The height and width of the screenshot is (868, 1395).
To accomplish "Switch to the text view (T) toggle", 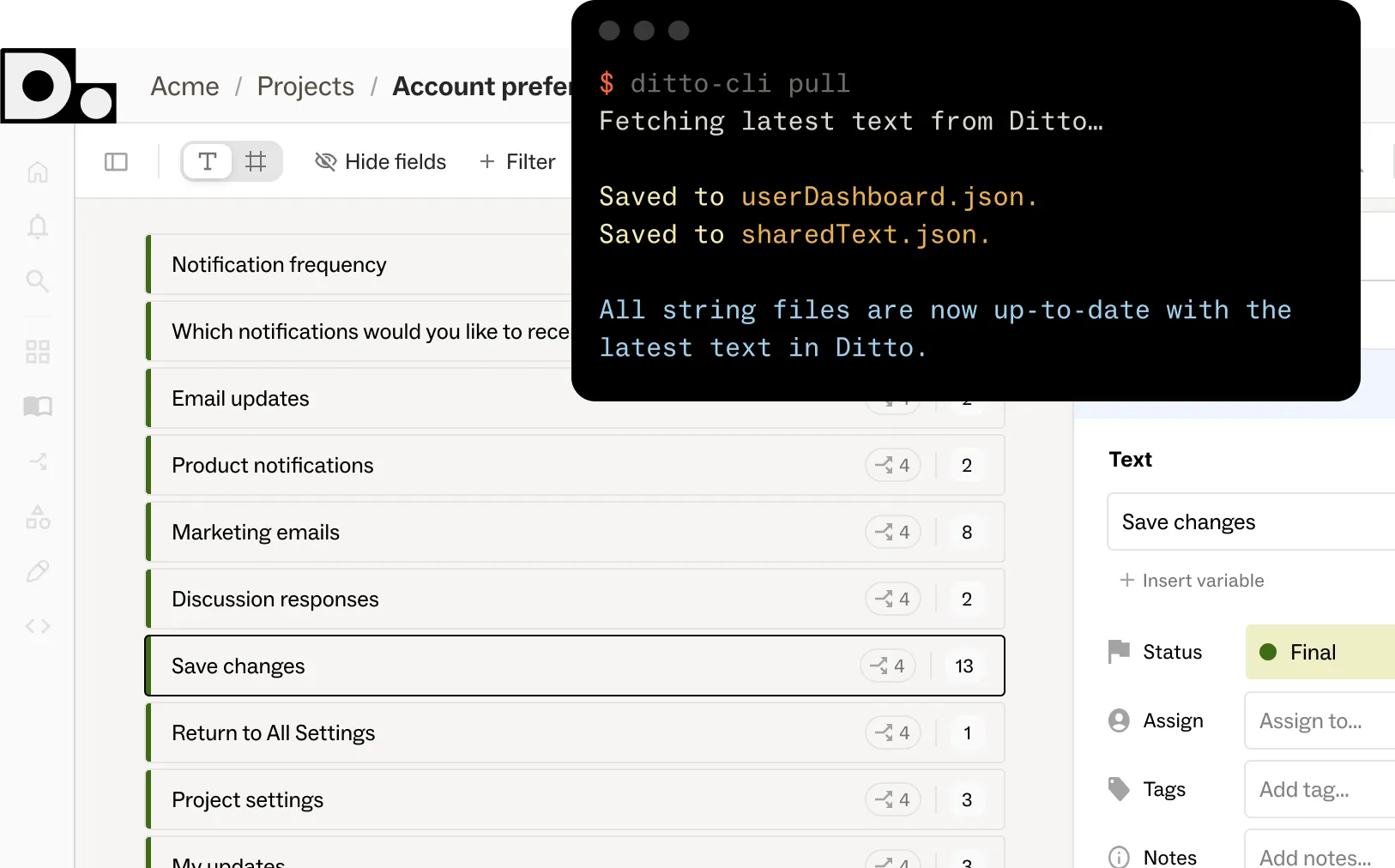I will pyautogui.click(x=207, y=161).
